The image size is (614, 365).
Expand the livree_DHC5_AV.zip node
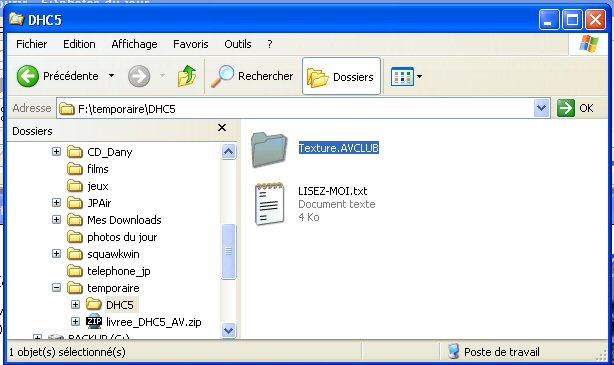click(75, 321)
